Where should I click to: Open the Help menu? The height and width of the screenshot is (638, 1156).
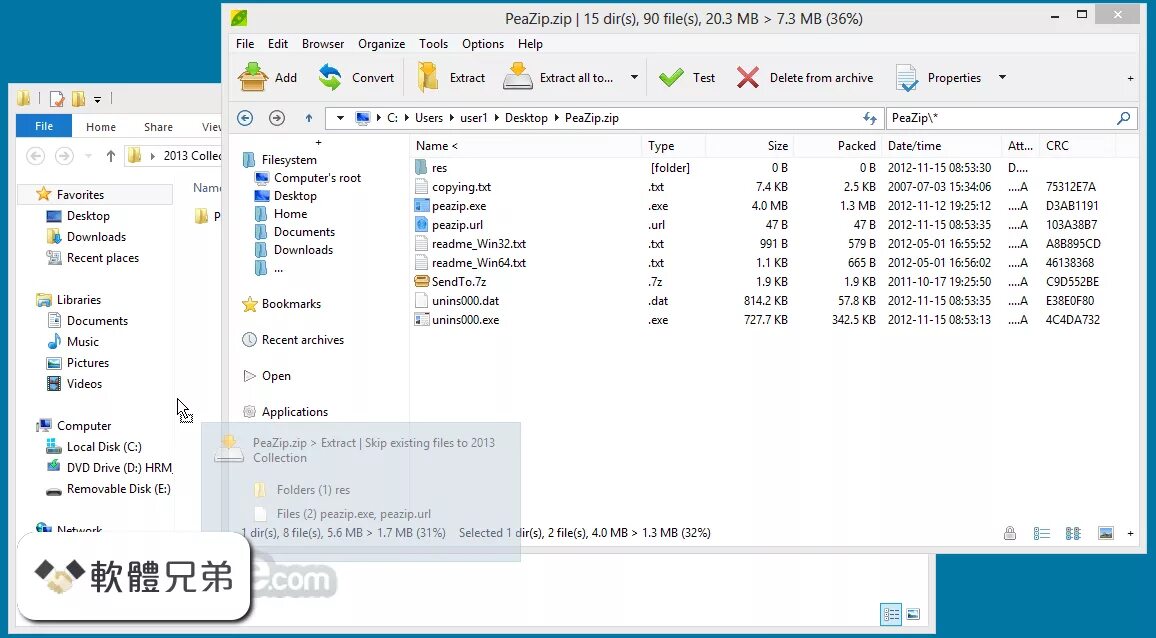530,44
